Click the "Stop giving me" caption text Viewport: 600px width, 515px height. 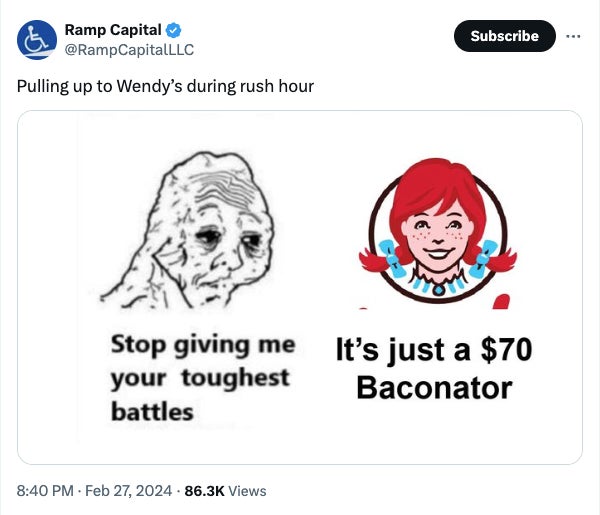202,345
